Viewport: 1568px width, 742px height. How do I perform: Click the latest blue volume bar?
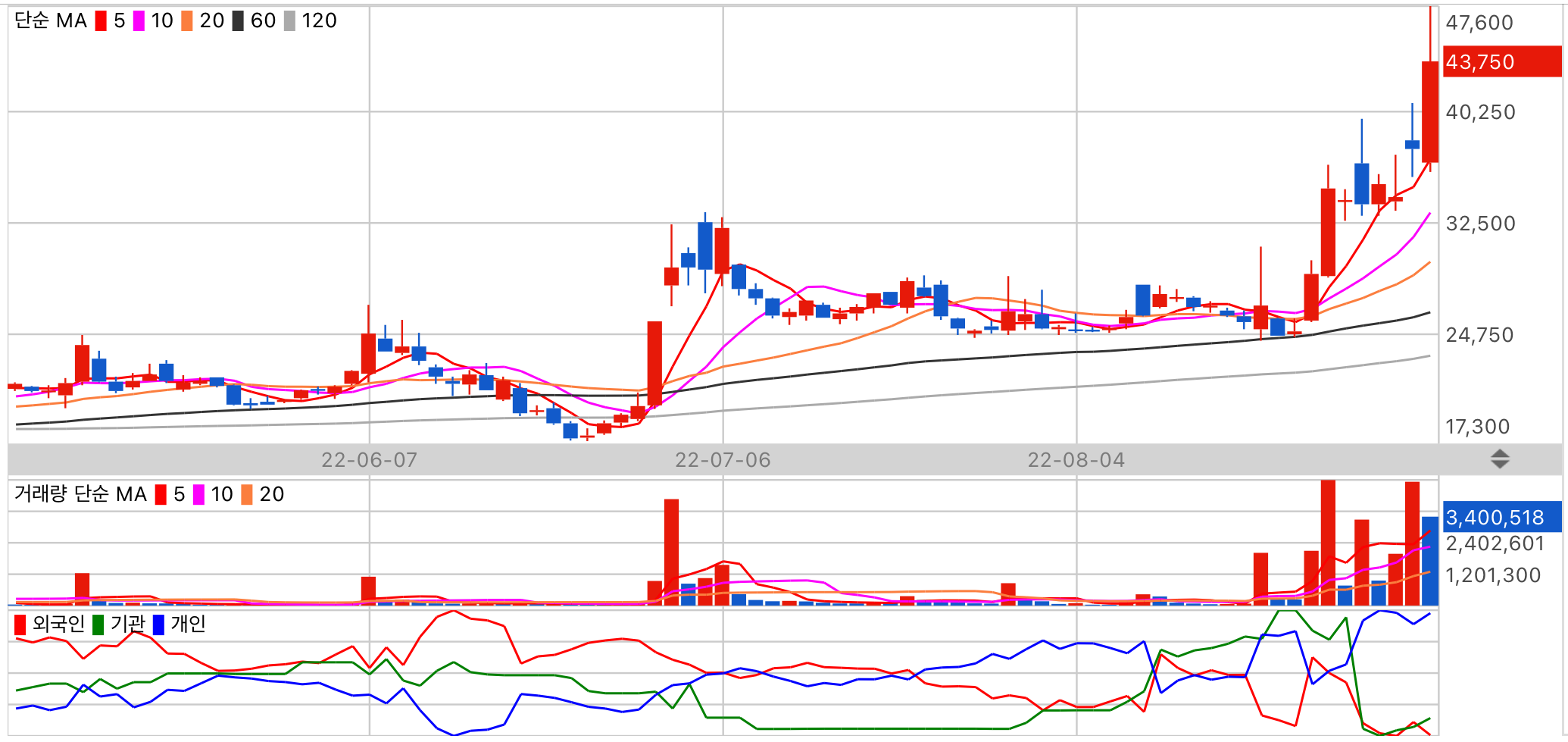coord(1430,561)
